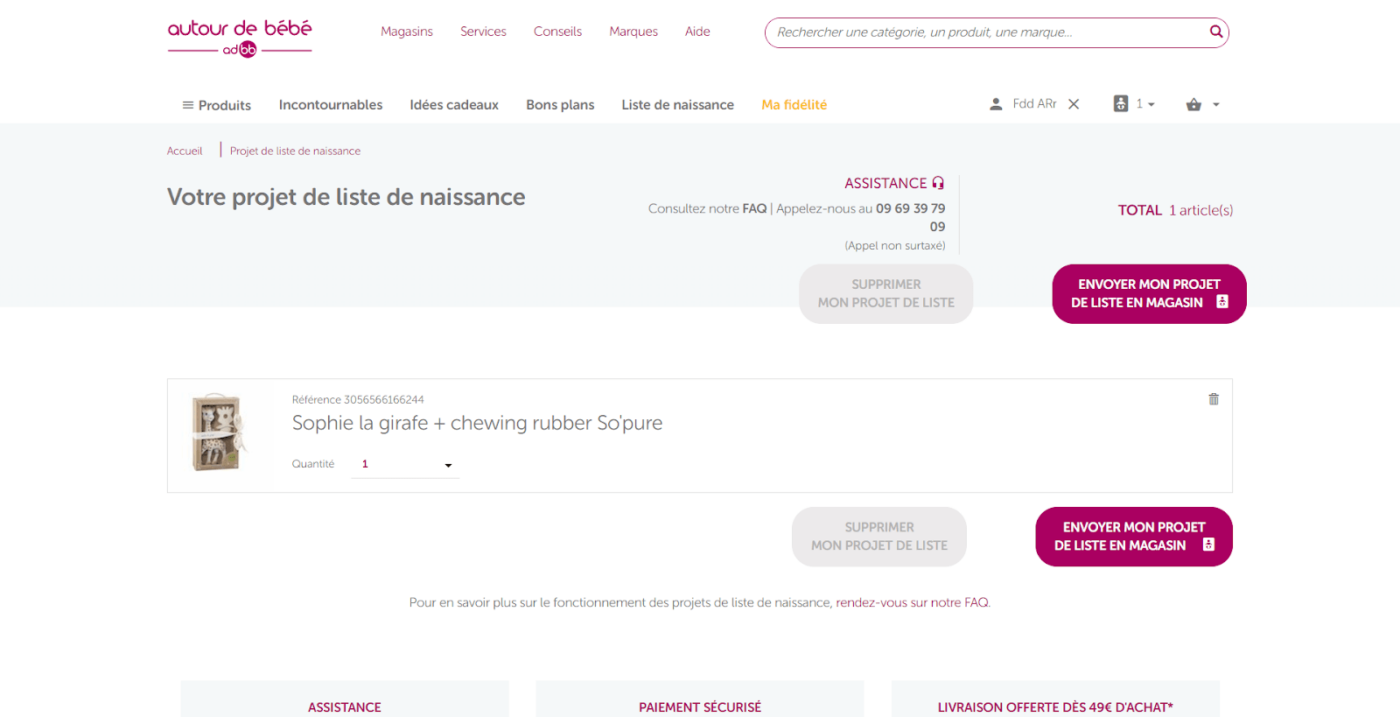The width and height of the screenshot is (1400, 717).
Task: Open the Sophie la girafe product thumbnail
Action: (x=217, y=434)
